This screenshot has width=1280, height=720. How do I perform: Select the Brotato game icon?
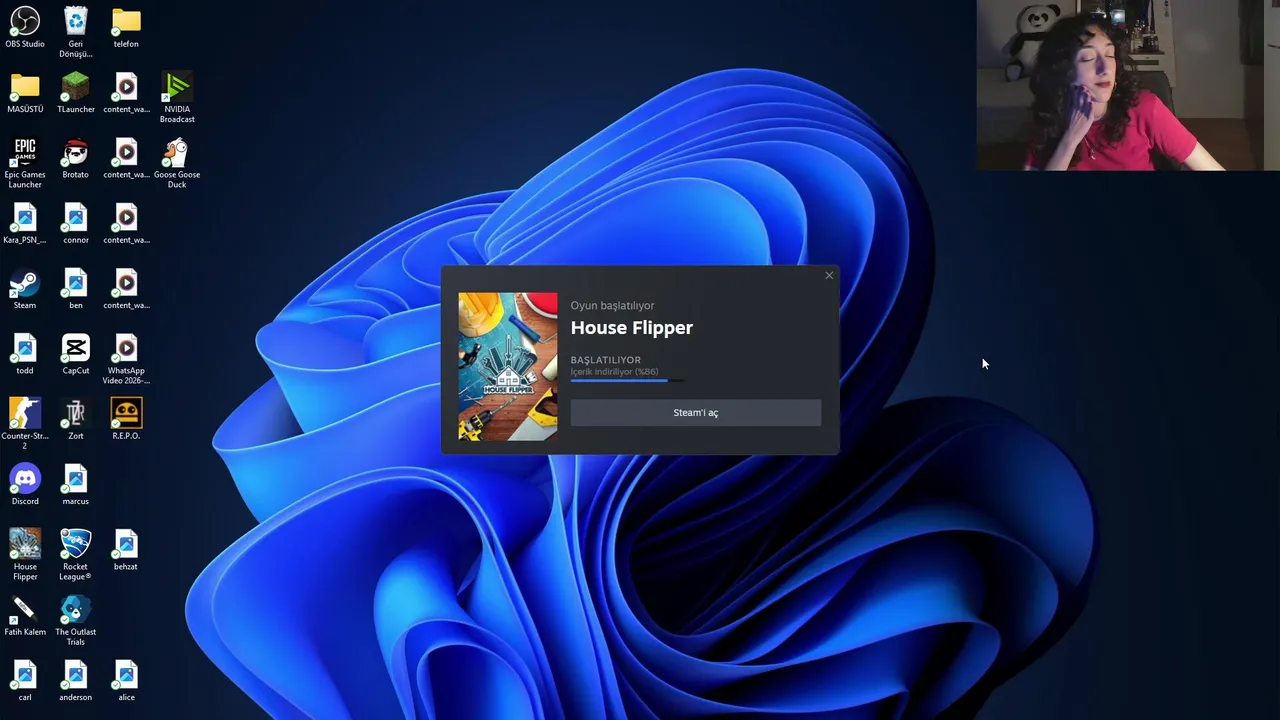(x=75, y=158)
